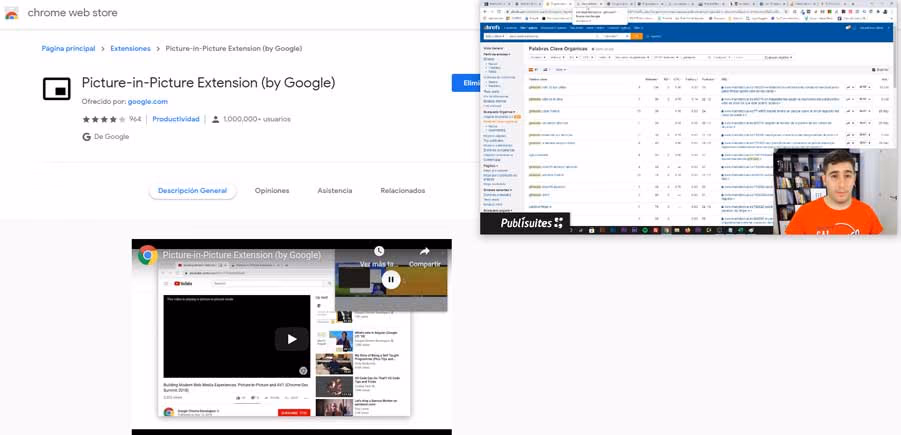Click the Picture-in-Picture extension icon
This screenshot has width=901, height=435.
point(57,88)
